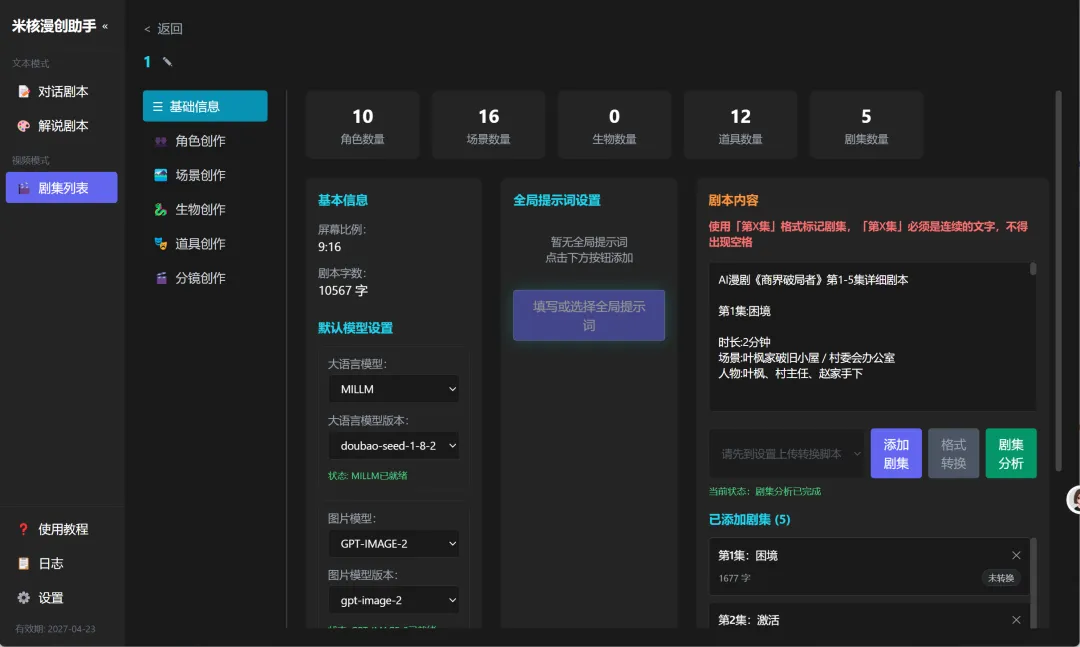Viewport: 1080px width, 647px height.
Task: Open 解说剧本 in the sidebar
Action: pos(61,126)
